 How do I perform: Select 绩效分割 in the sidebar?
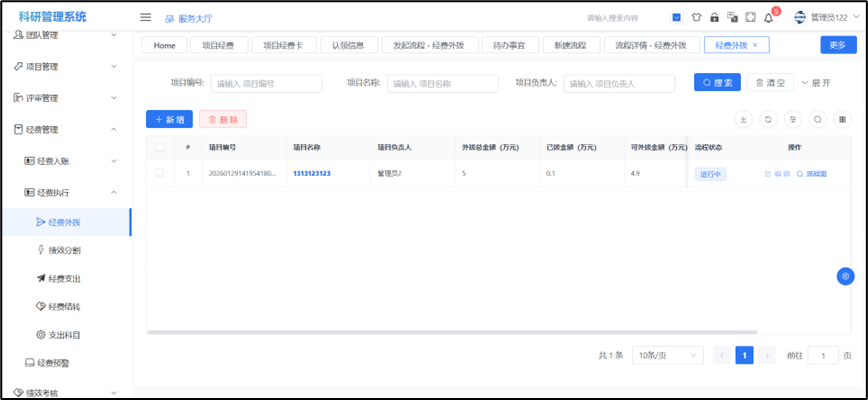pyautogui.click(x=65, y=250)
